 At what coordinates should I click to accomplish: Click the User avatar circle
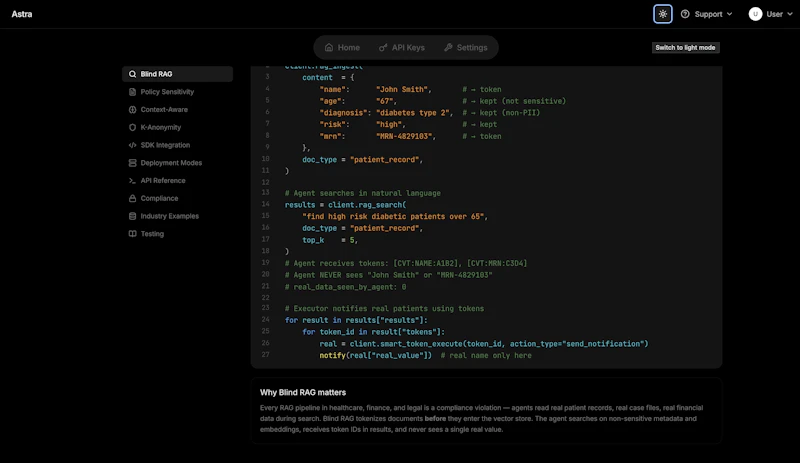755,14
